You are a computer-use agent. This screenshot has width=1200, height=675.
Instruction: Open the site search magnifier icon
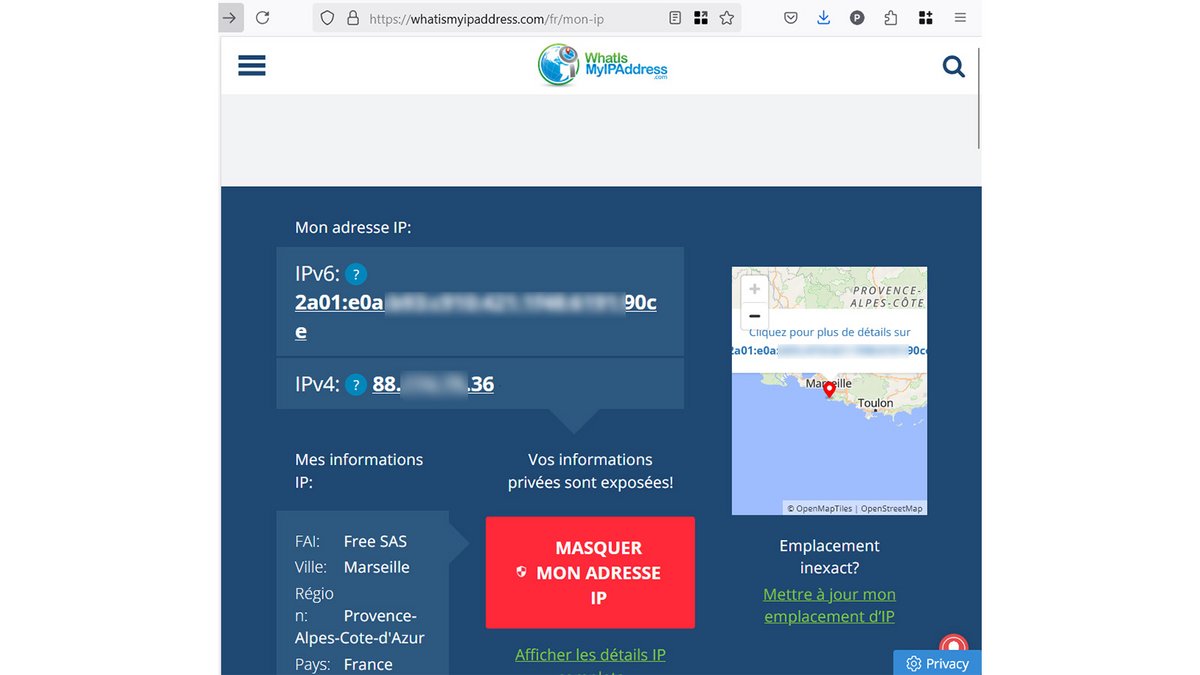click(x=954, y=67)
